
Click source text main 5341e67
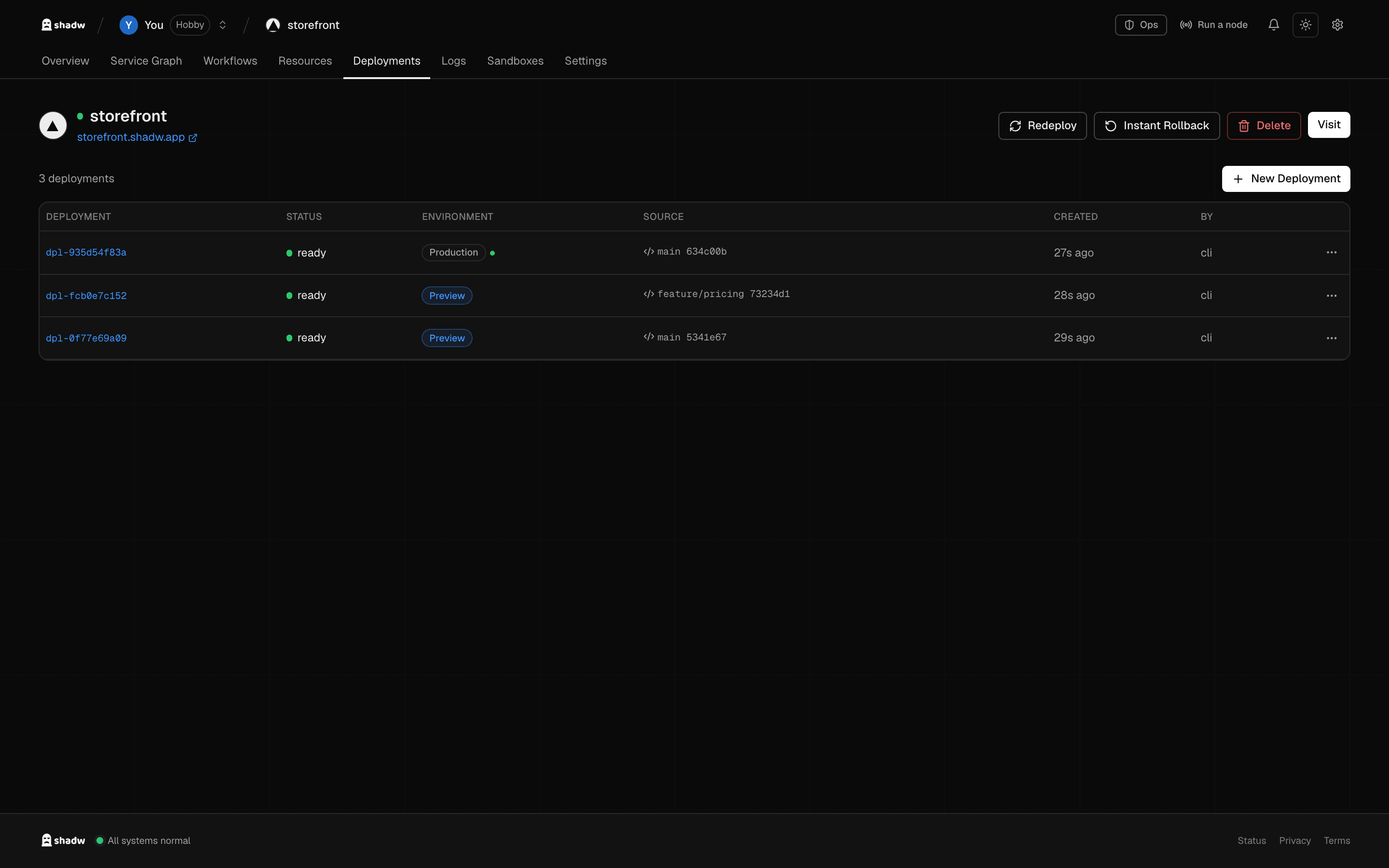692,338
